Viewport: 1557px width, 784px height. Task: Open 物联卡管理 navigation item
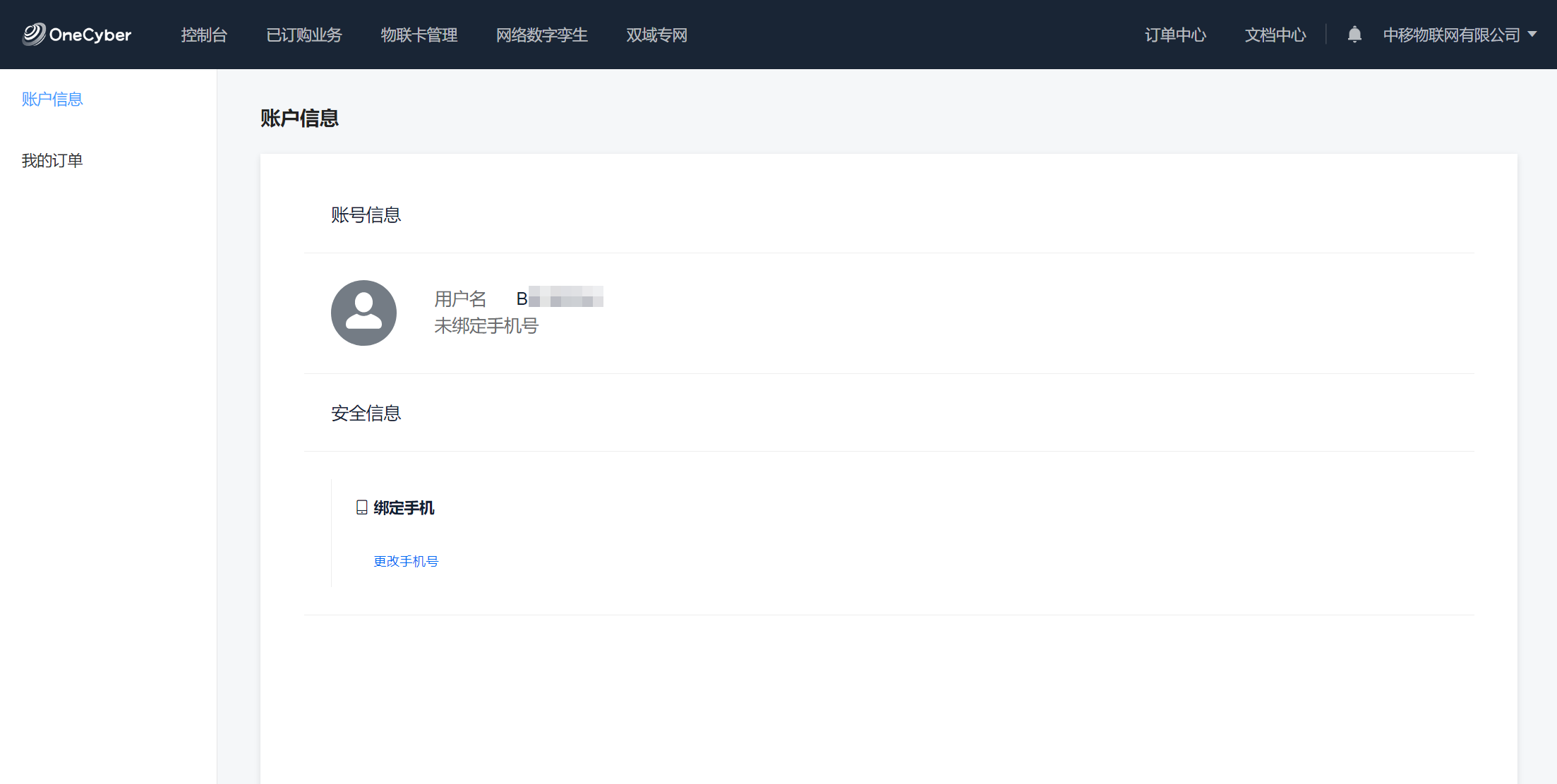pyautogui.click(x=419, y=35)
